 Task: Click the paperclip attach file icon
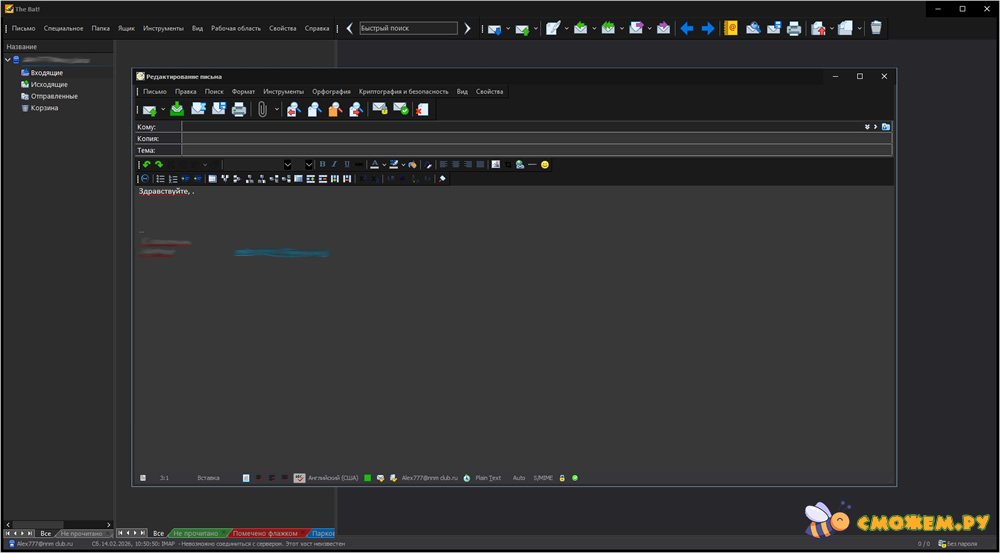point(262,109)
